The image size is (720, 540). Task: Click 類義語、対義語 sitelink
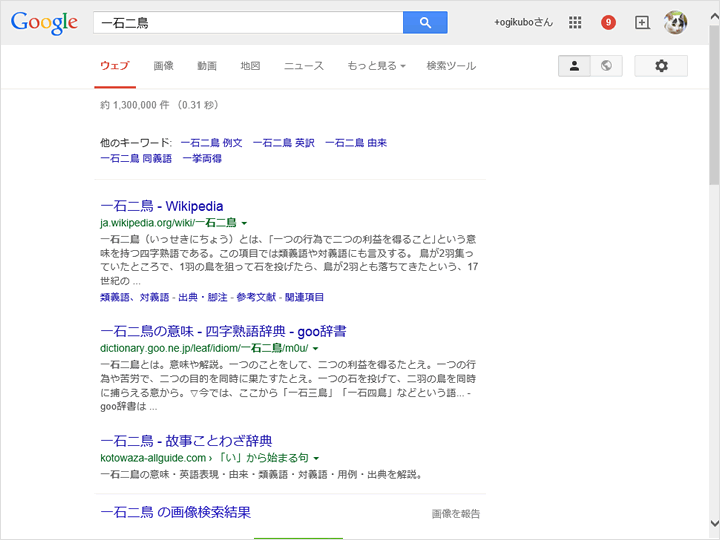tap(135, 298)
